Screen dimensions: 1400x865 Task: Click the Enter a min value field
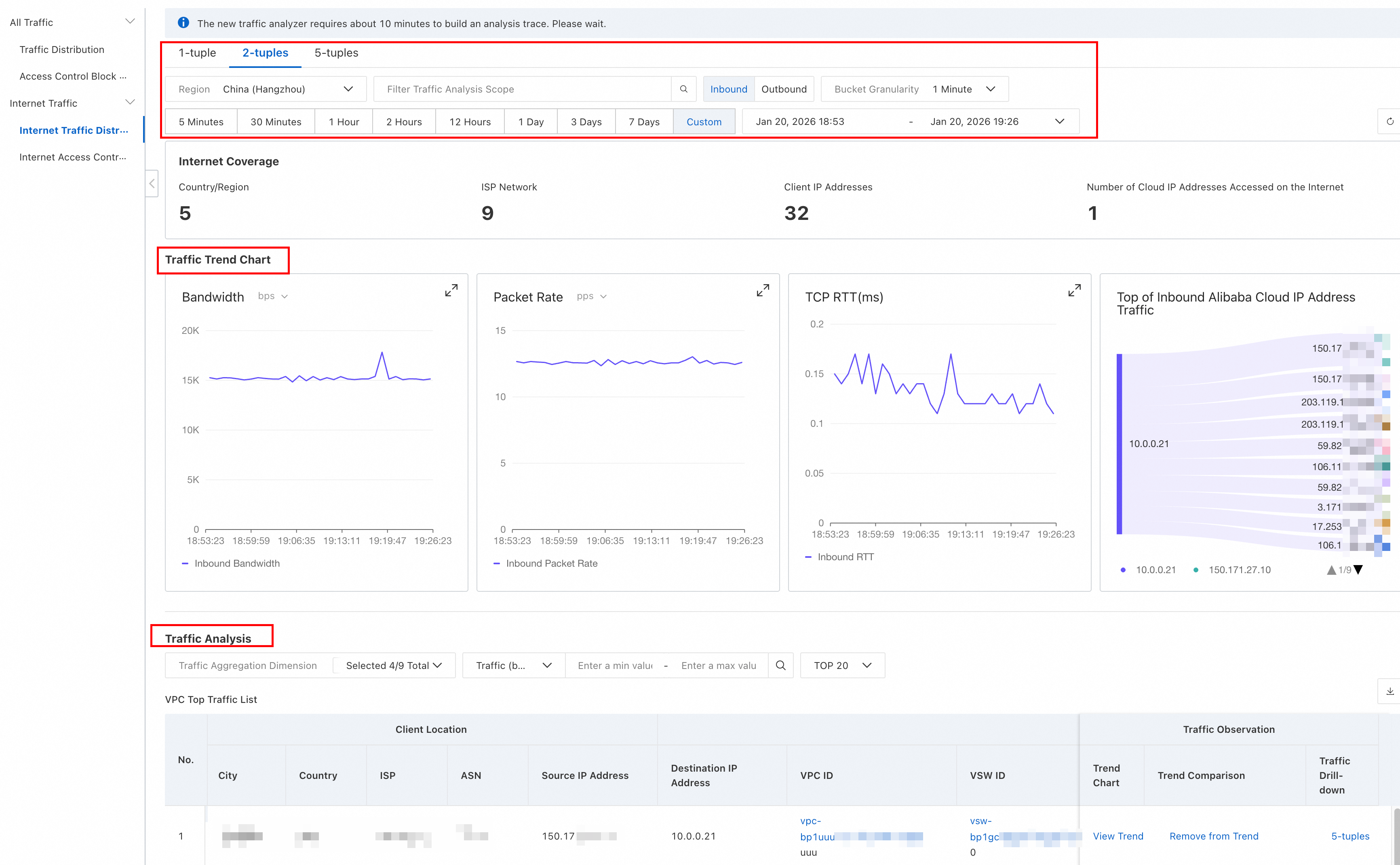[x=615, y=665]
